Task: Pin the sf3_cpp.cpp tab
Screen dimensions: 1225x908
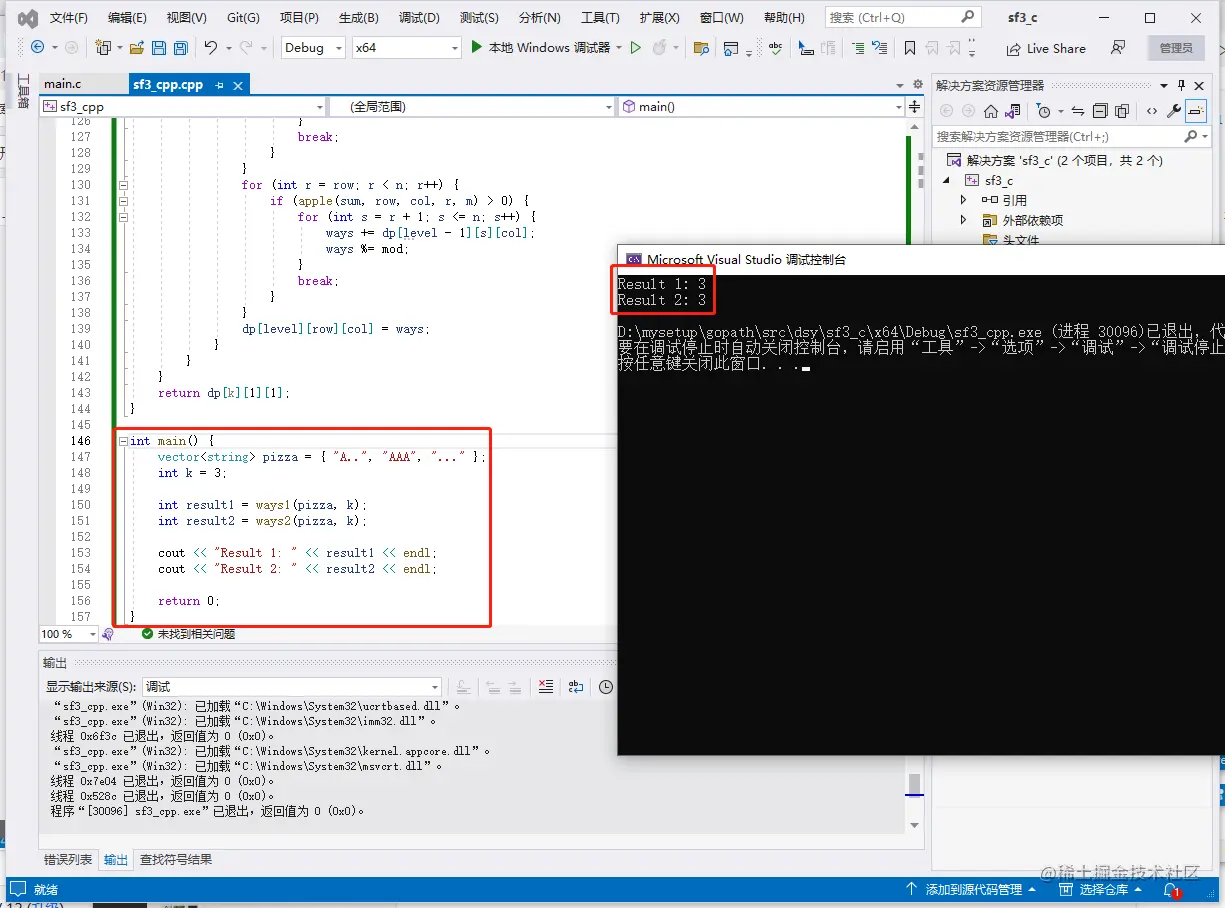Action: (219, 86)
